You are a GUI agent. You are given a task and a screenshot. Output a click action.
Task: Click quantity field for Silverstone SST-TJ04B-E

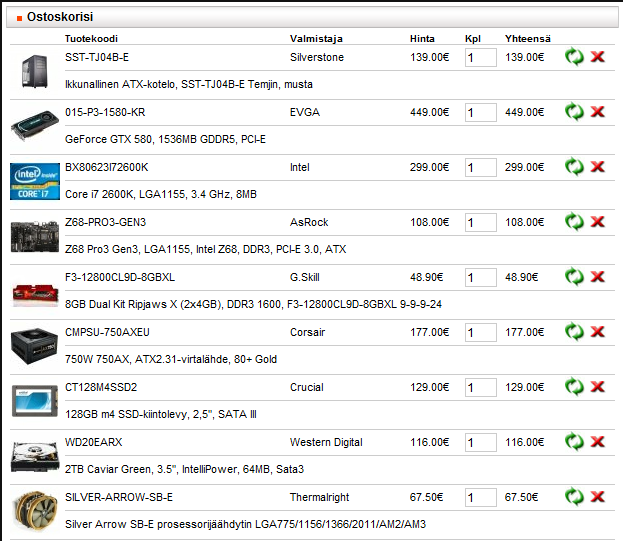(481, 58)
